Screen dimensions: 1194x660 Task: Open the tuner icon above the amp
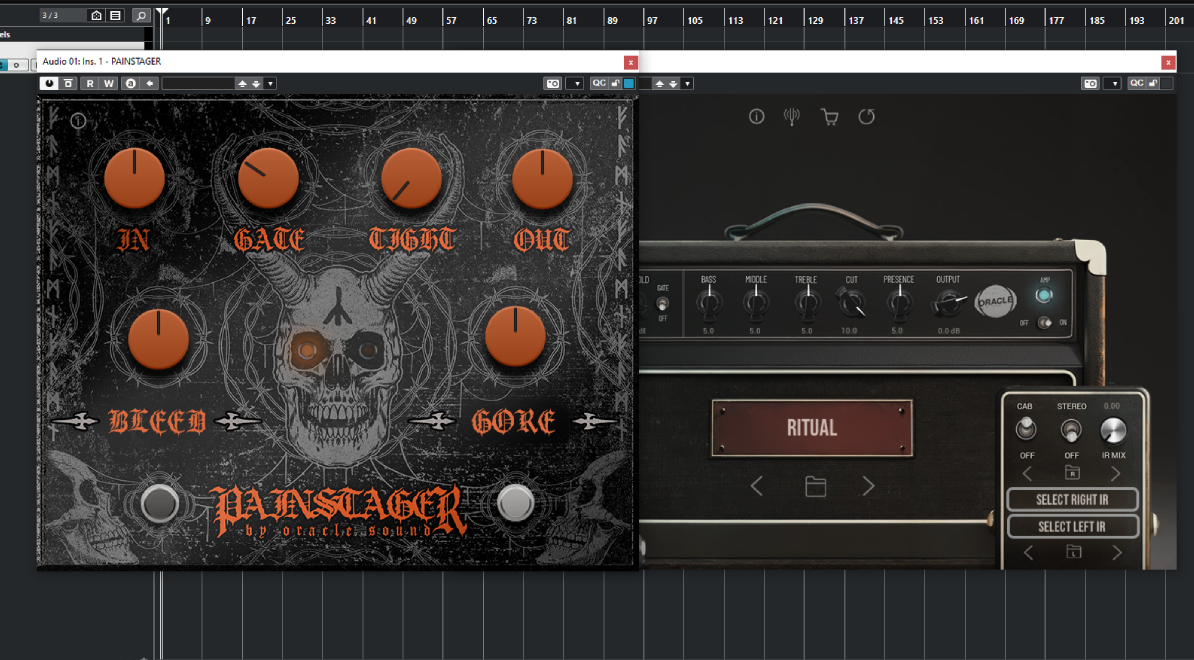click(x=792, y=117)
